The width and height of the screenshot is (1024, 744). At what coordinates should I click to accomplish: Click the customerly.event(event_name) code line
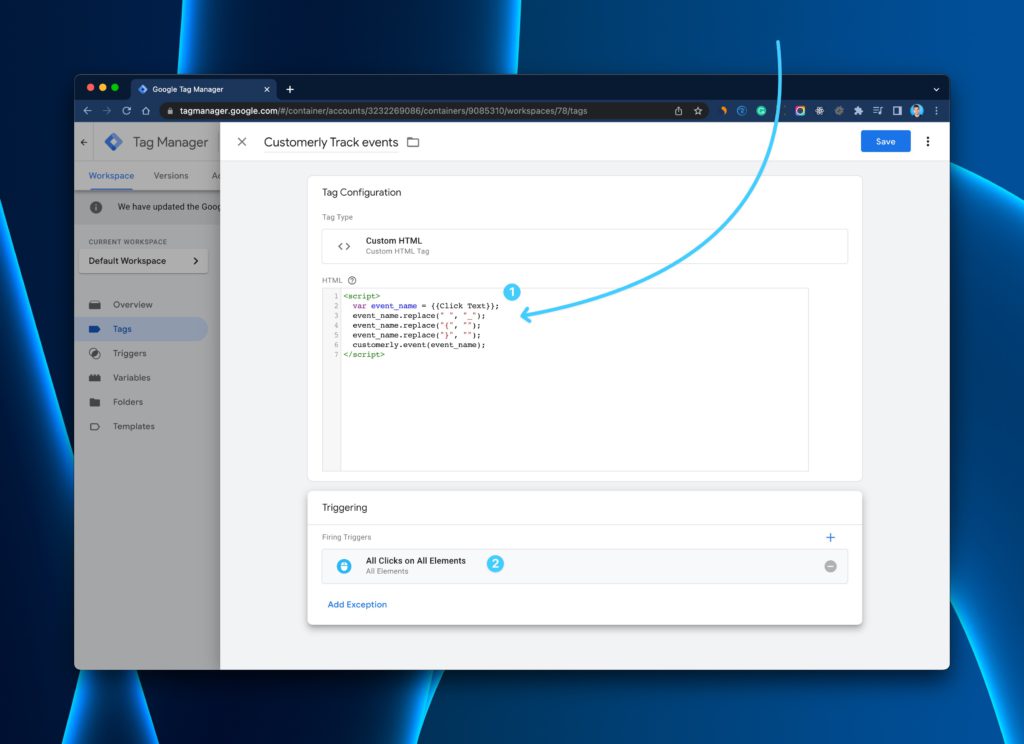click(419, 345)
